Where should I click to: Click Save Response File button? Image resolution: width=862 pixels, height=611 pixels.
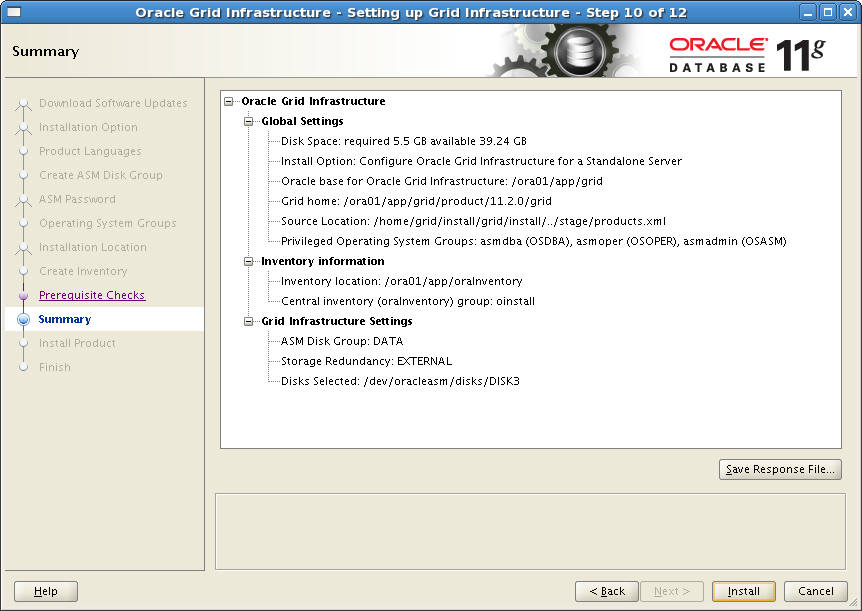pos(780,469)
